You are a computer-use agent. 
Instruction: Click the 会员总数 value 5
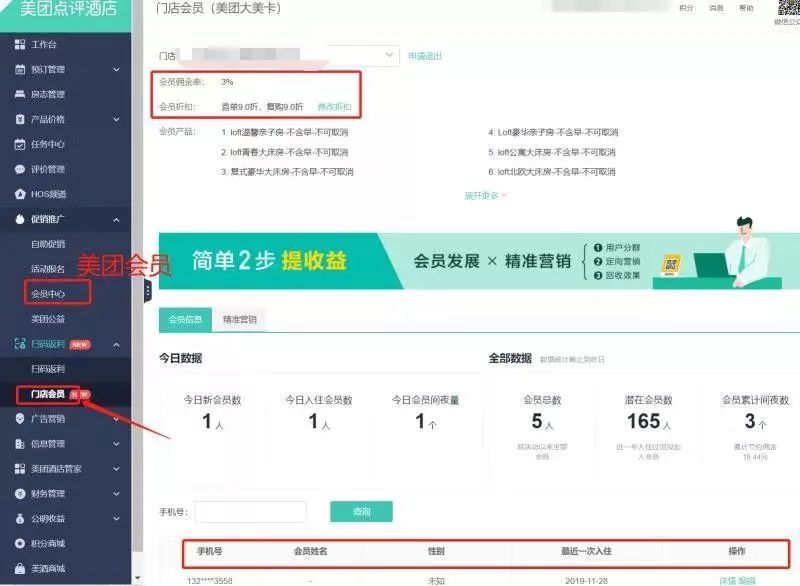click(537, 421)
